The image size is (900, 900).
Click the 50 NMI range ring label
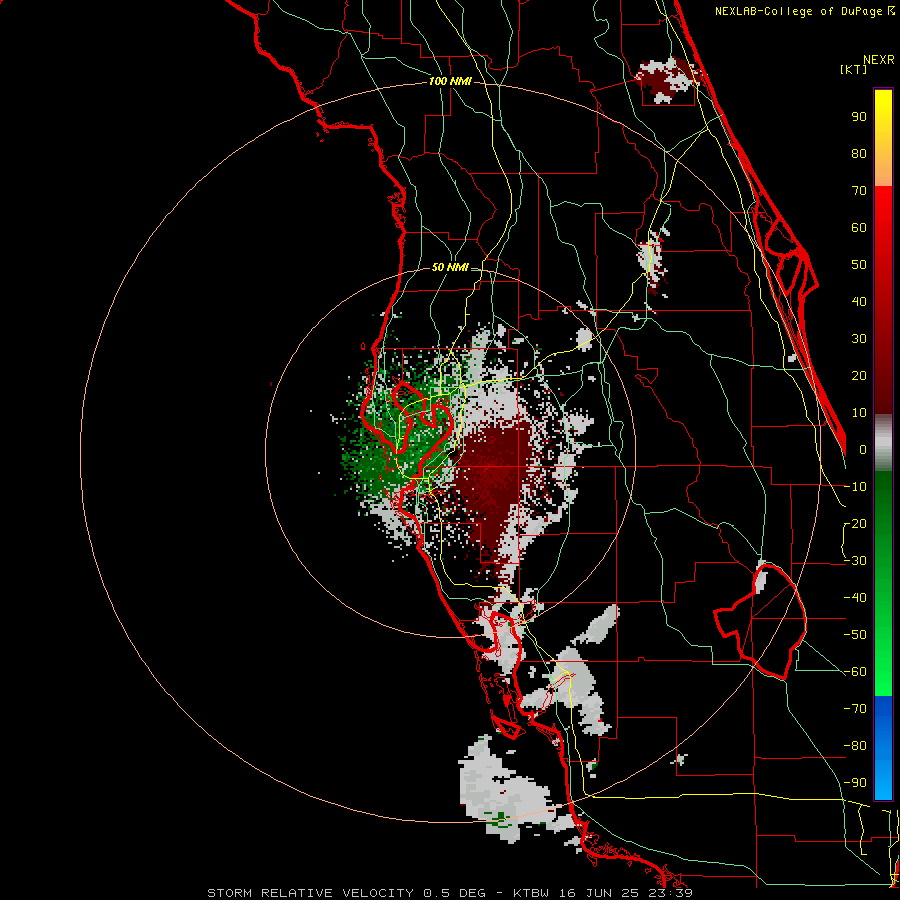(x=450, y=267)
